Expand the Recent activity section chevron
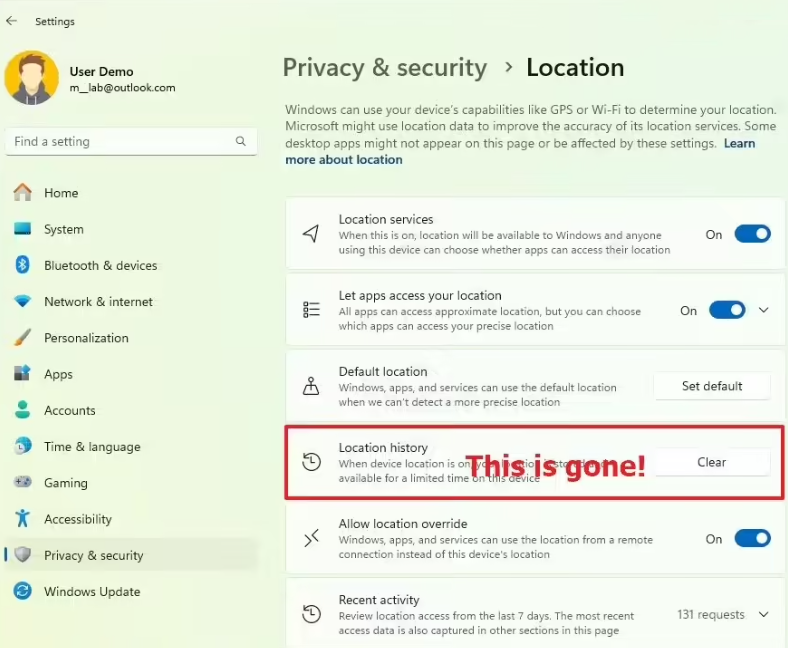The width and height of the screenshot is (788, 648). 764,614
